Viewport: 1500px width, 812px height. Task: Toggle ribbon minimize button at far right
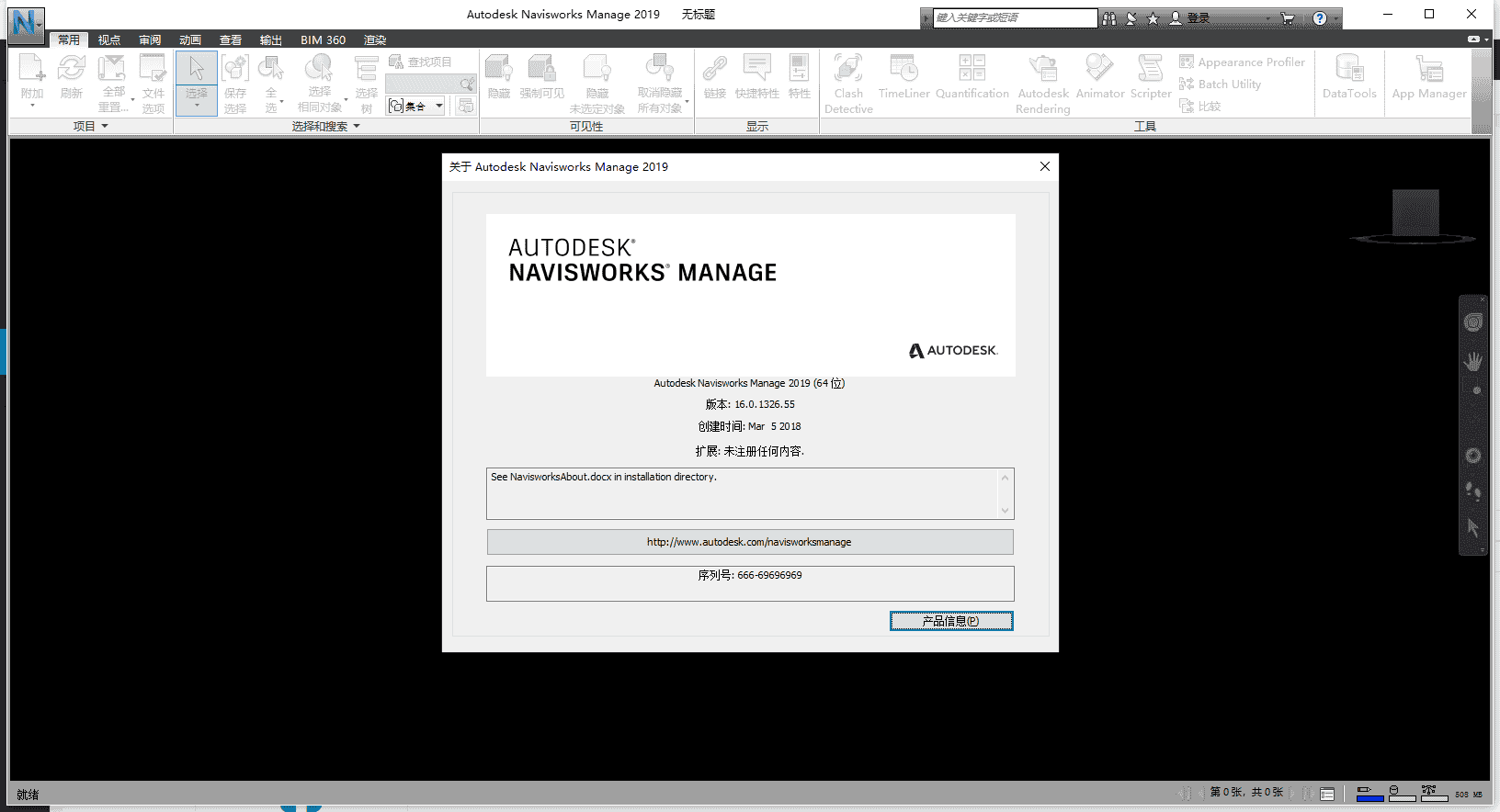coord(1476,39)
